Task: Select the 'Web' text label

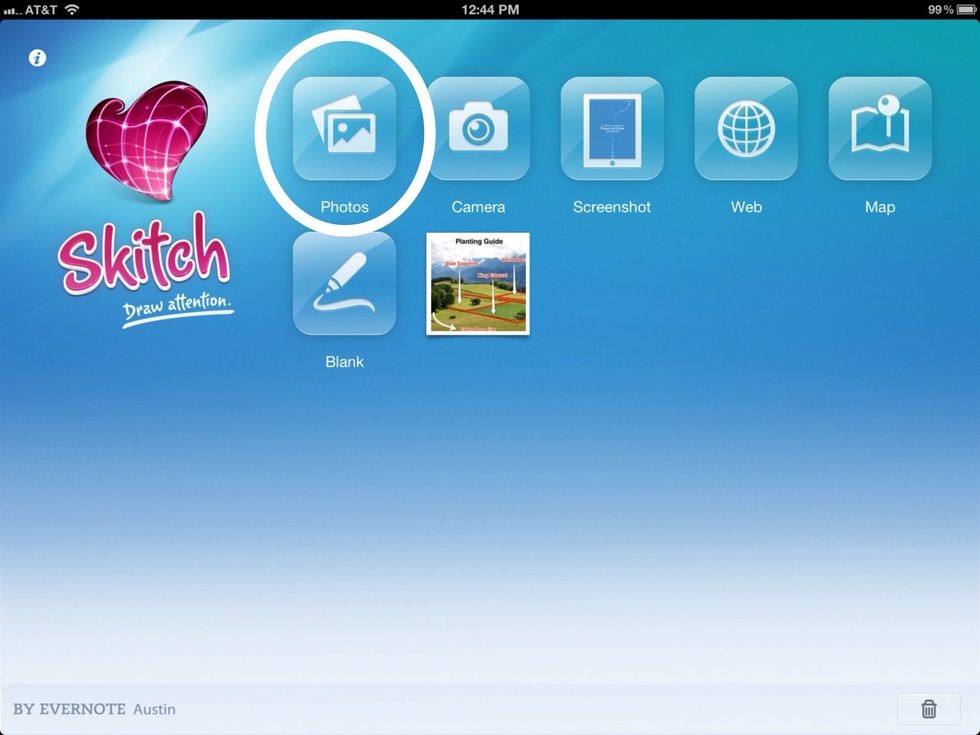Action: [x=746, y=207]
